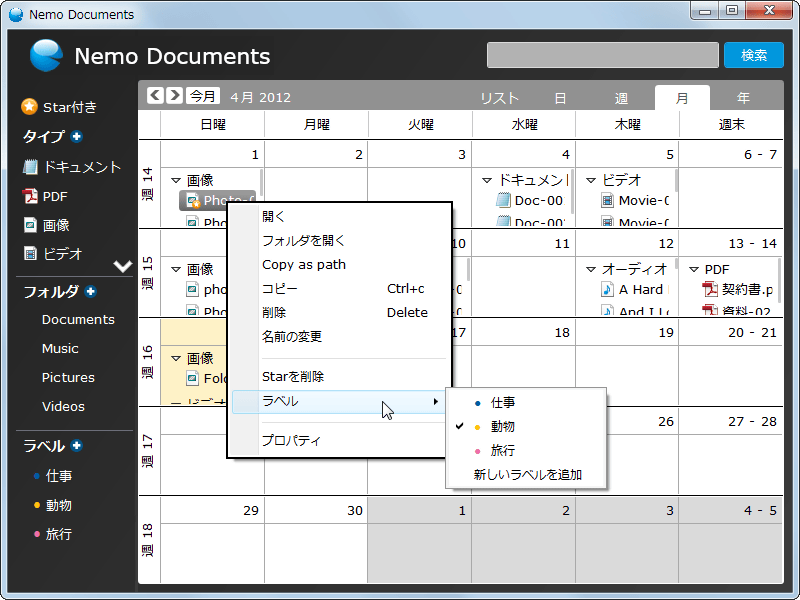Click the 画像 picture icon in the sidebar
The width and height of the screenshot is (800, 600).
pyautogui.click(x=30, y=225)
